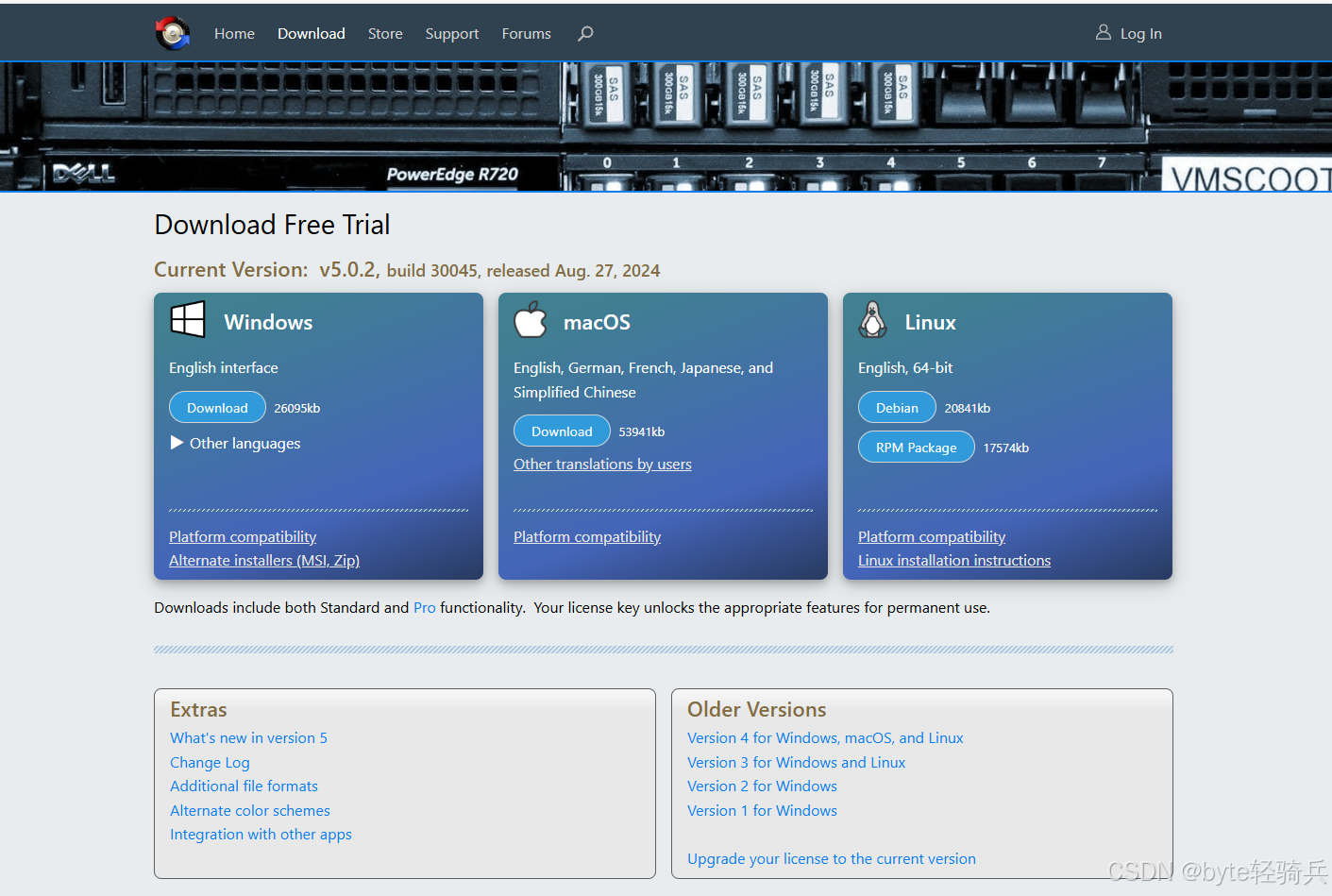The width and height of the screenshot is (1332, 896).
Task: Download the RPM Package
Action: pos(917,448)
